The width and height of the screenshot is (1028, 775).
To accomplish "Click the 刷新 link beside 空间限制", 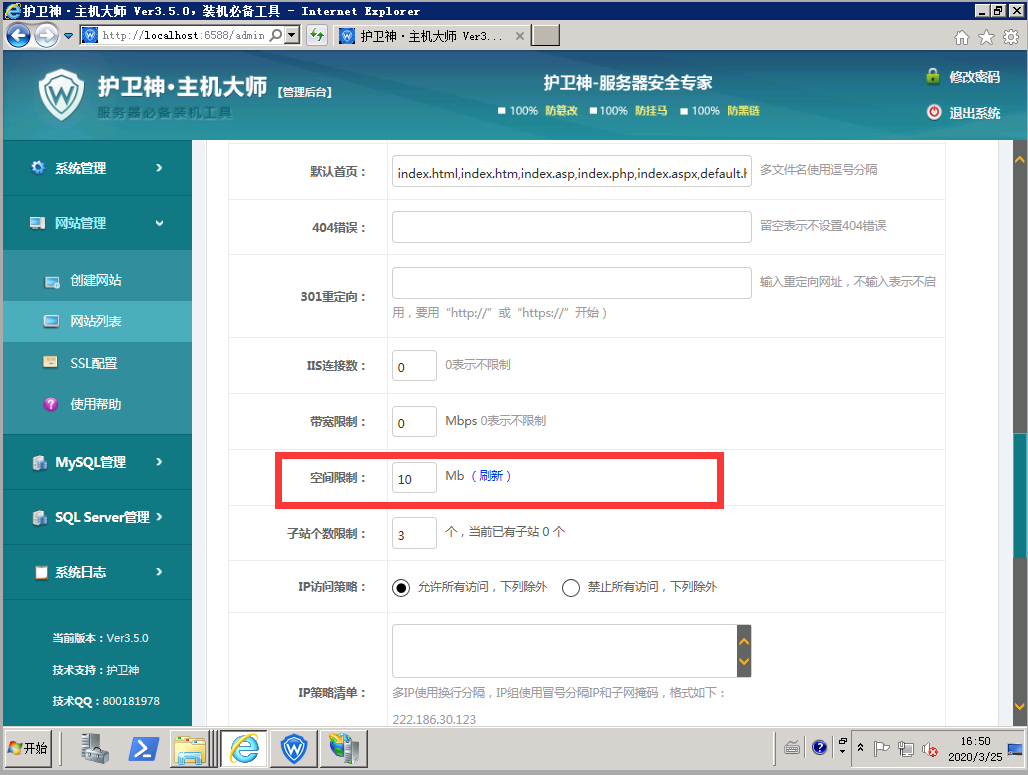I will click(490, 476).
